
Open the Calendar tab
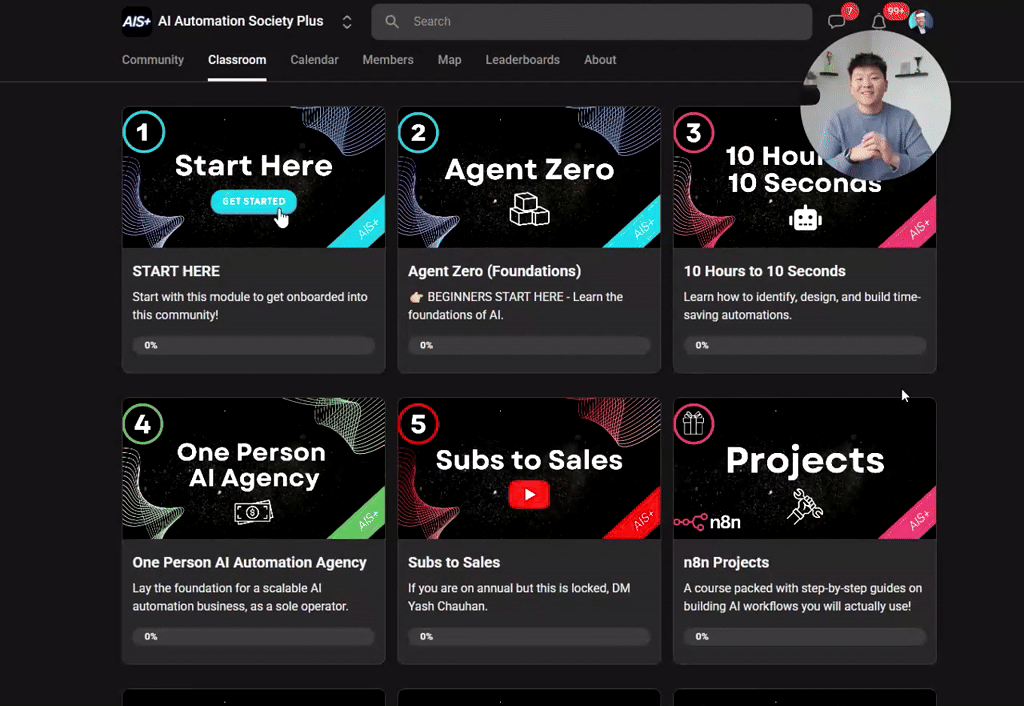pyautogui.click(x=314, y=60)
